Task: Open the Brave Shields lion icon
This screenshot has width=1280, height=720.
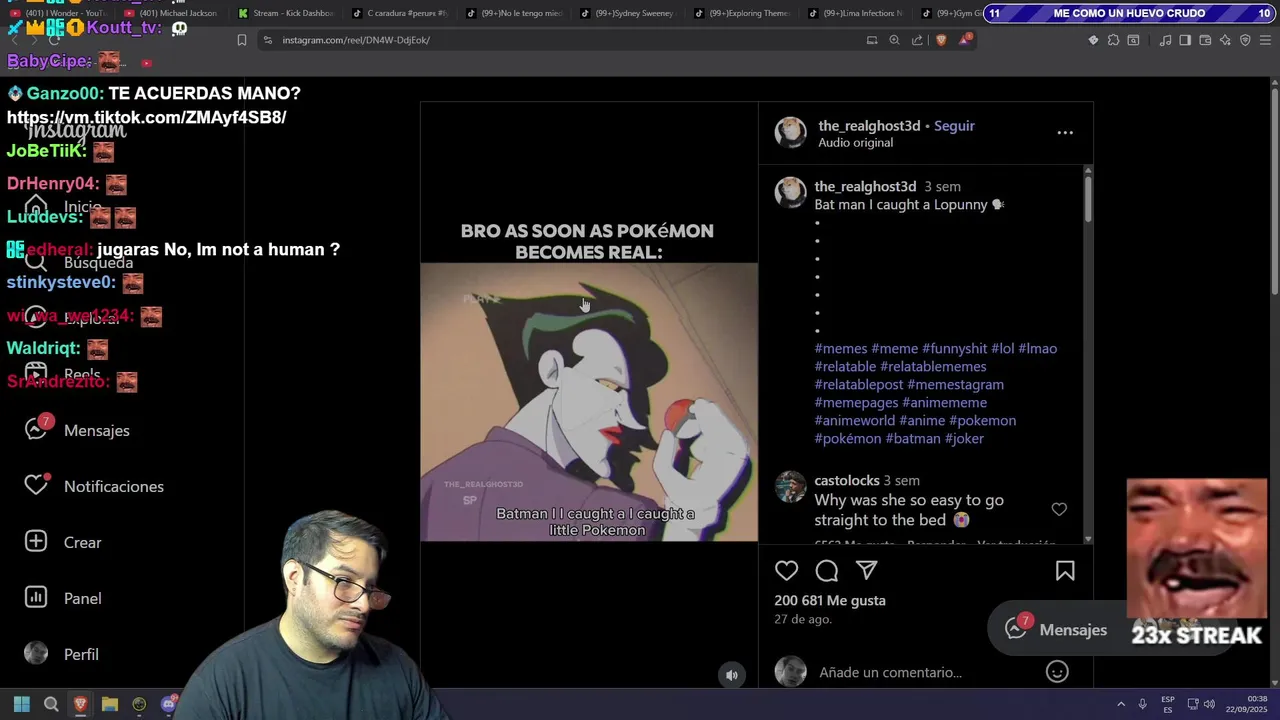Action: [x=941, y=40]
